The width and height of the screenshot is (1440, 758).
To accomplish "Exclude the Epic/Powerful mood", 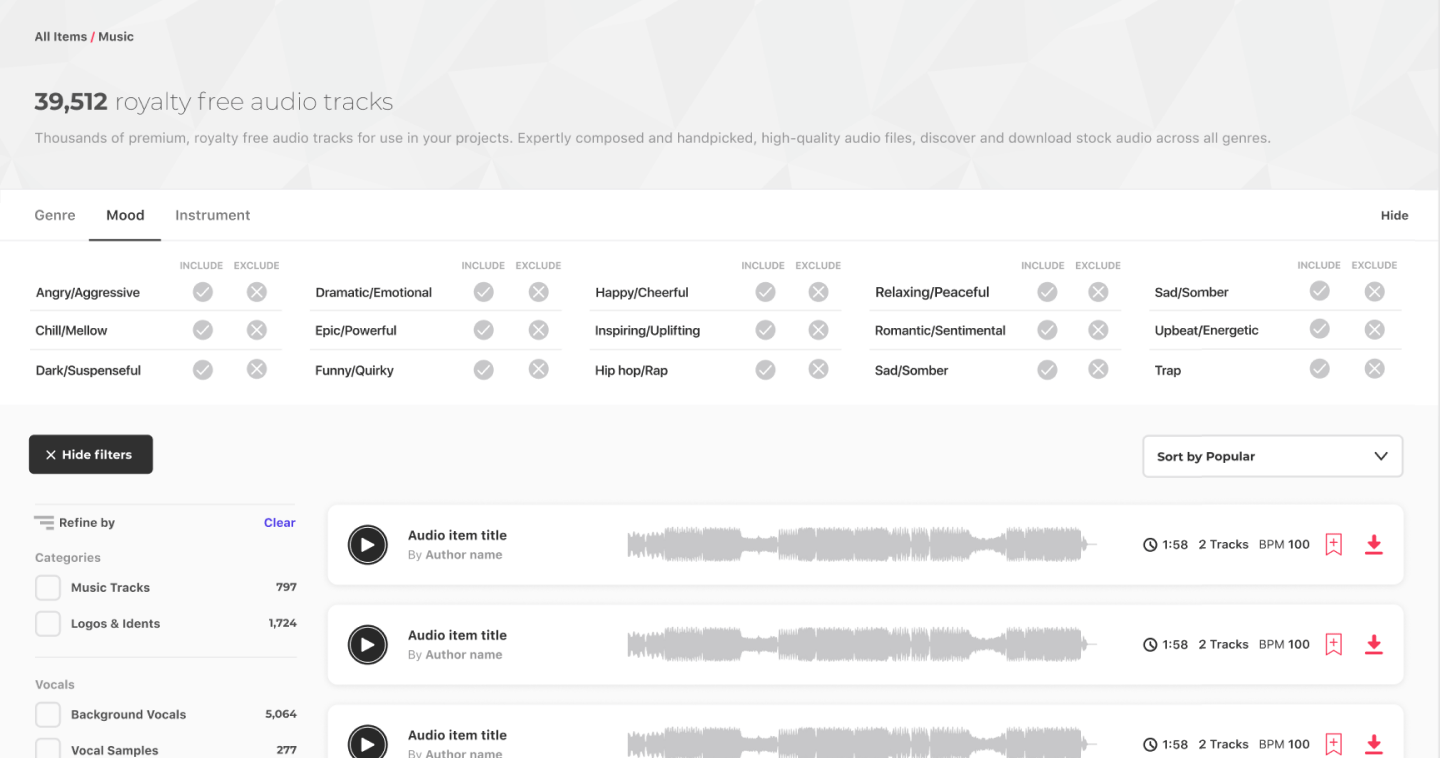I will [539, 330].
